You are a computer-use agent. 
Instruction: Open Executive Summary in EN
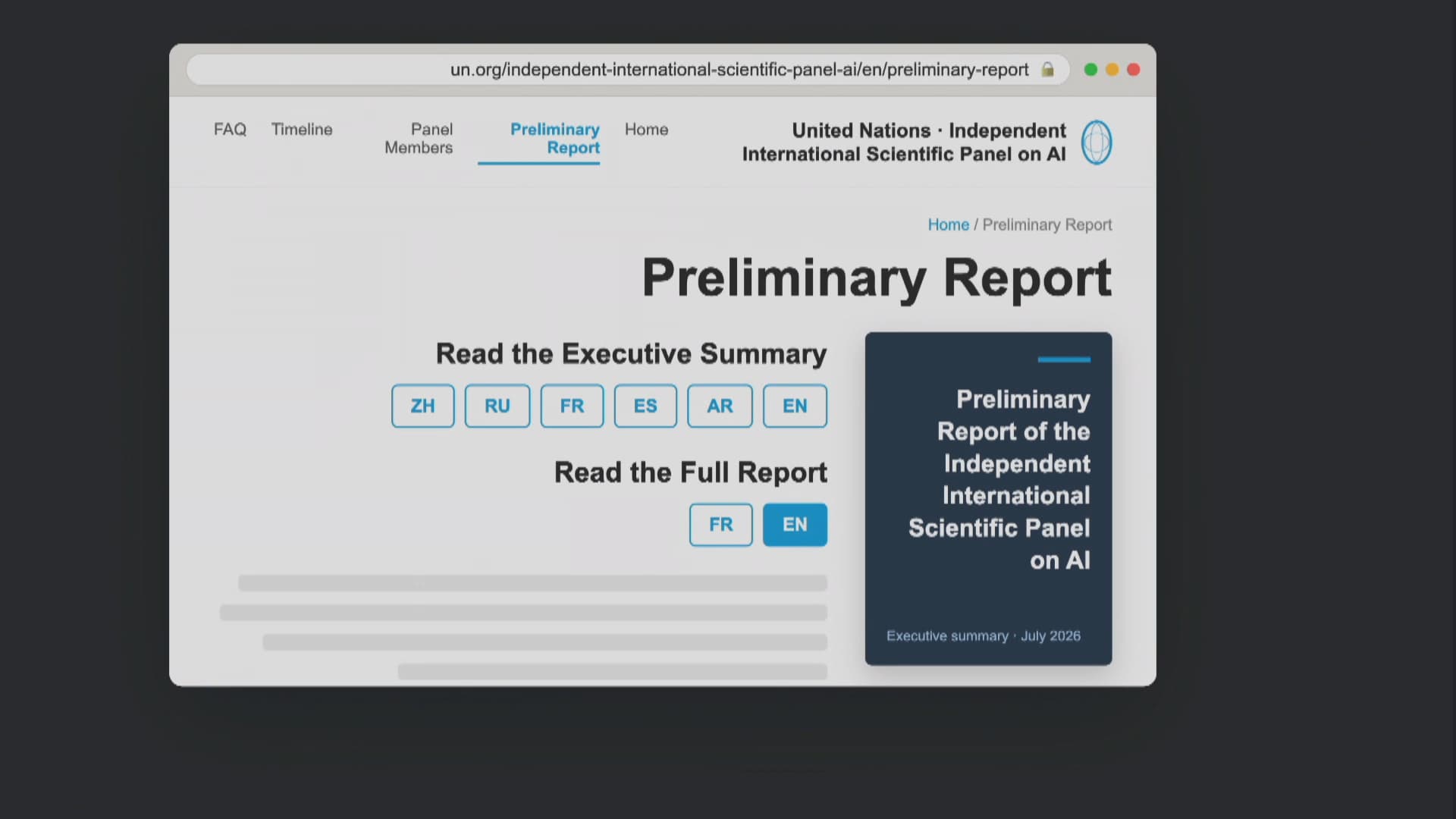click(x=795, y=406)
